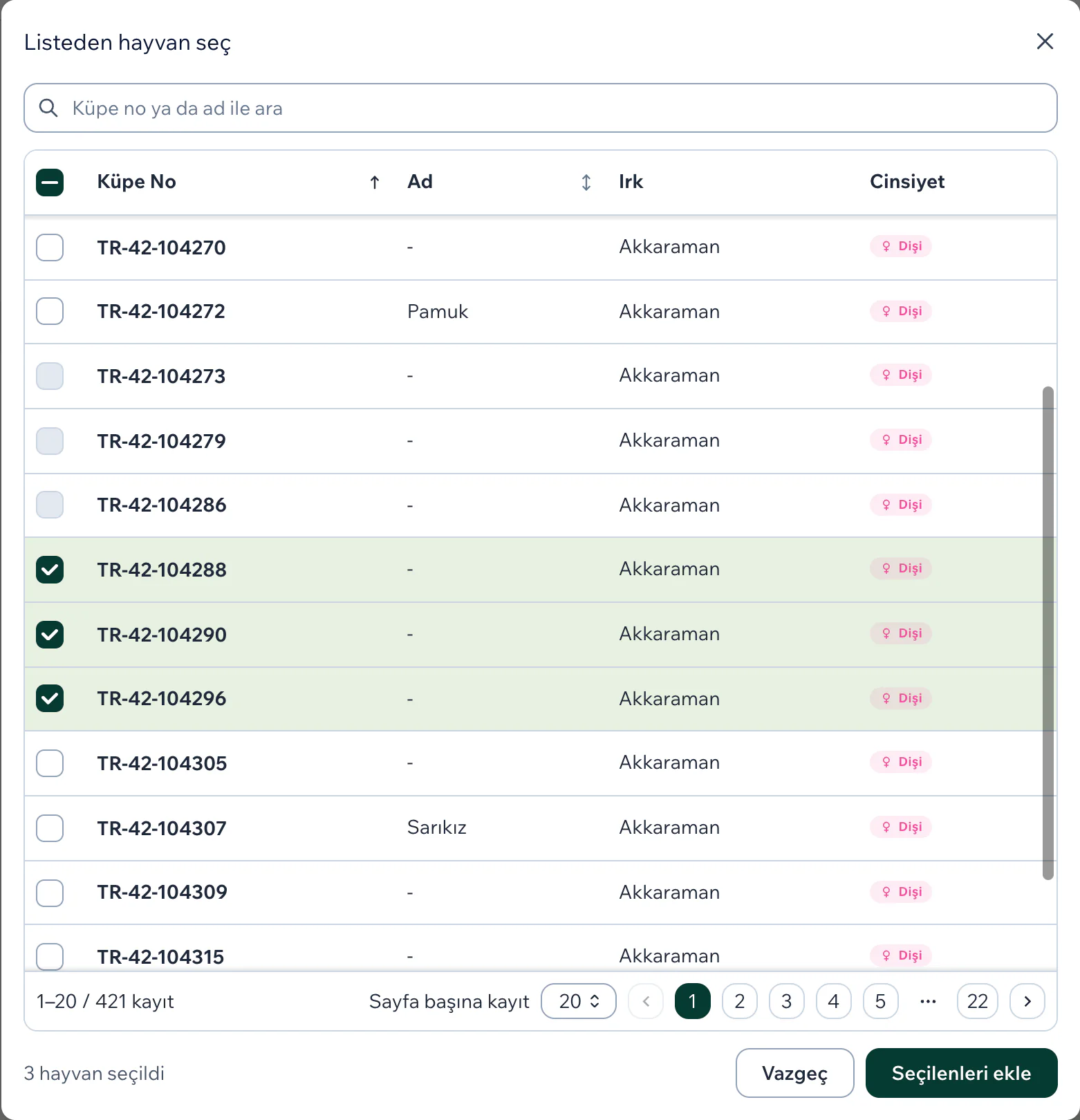Go to next page chevron
This screenshot has width=1080, height=1120.
tap(1027, 1001)
